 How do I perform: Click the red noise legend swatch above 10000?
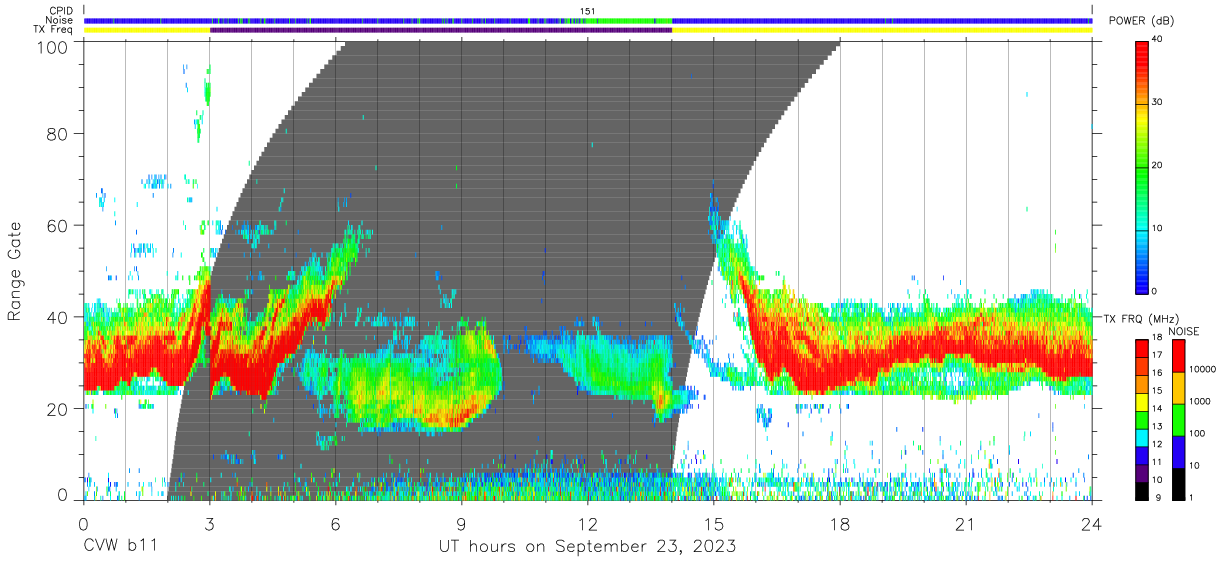[x=1179, y=355]
